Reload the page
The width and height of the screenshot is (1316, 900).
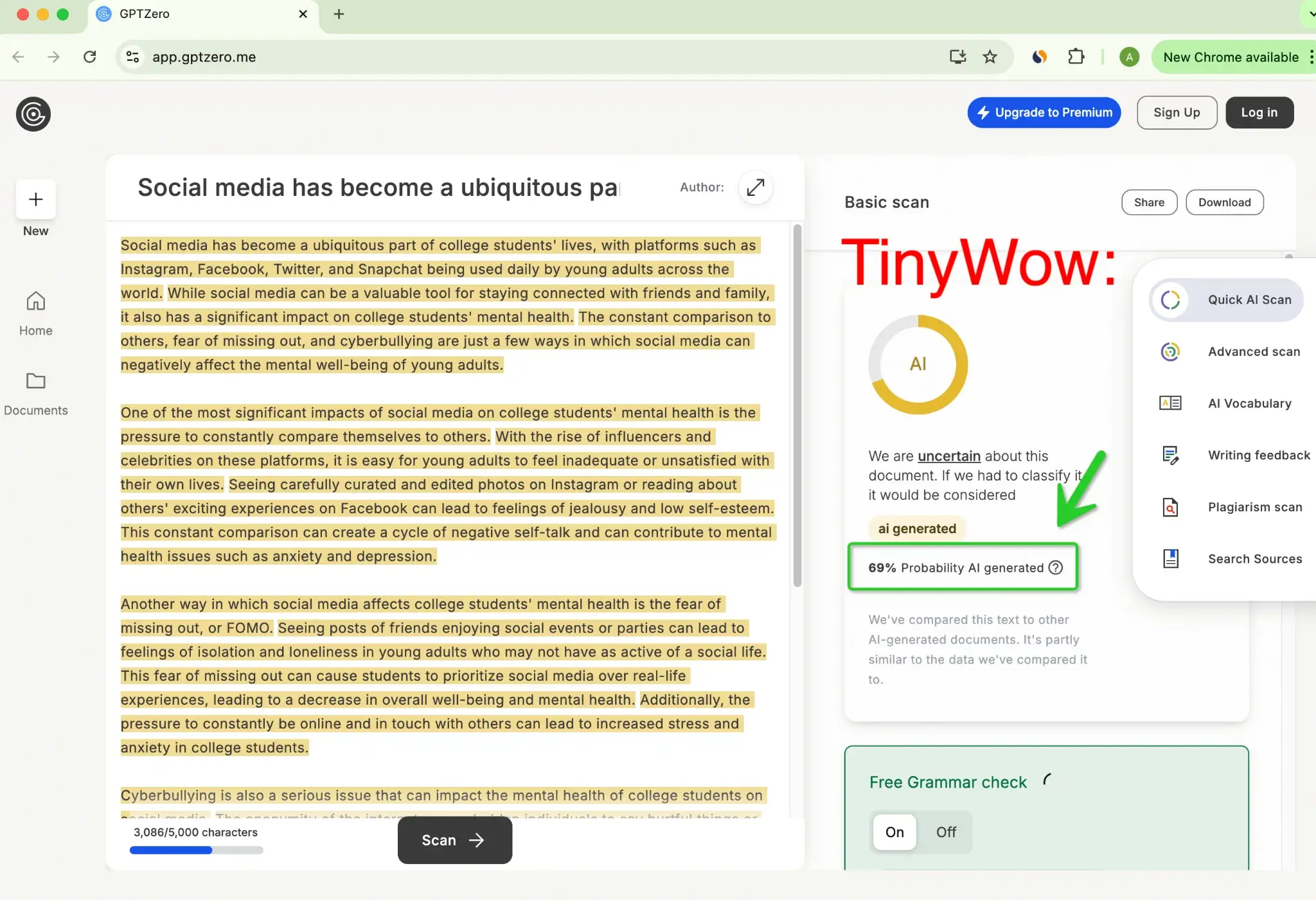[90, 57]
